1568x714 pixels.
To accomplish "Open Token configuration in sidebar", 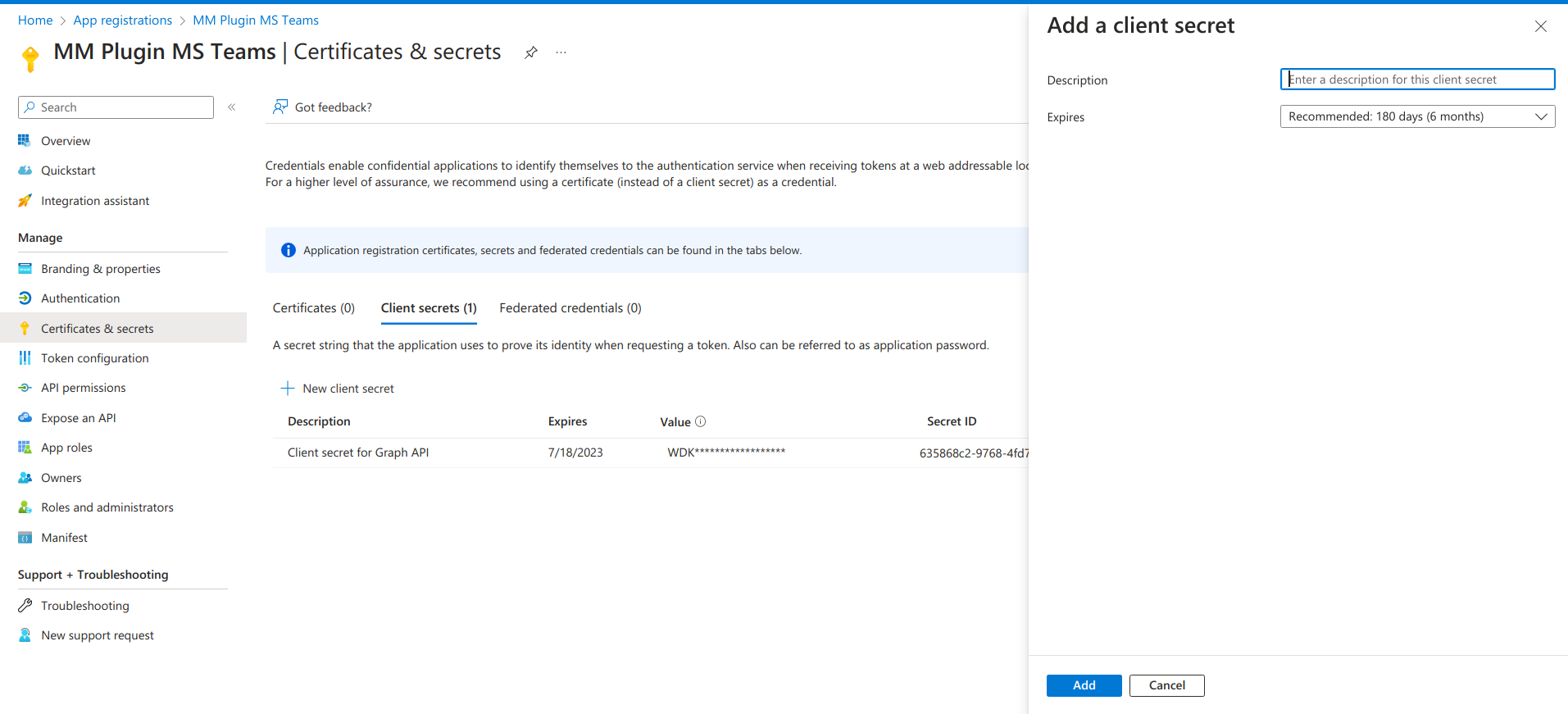I will point(95,358).
